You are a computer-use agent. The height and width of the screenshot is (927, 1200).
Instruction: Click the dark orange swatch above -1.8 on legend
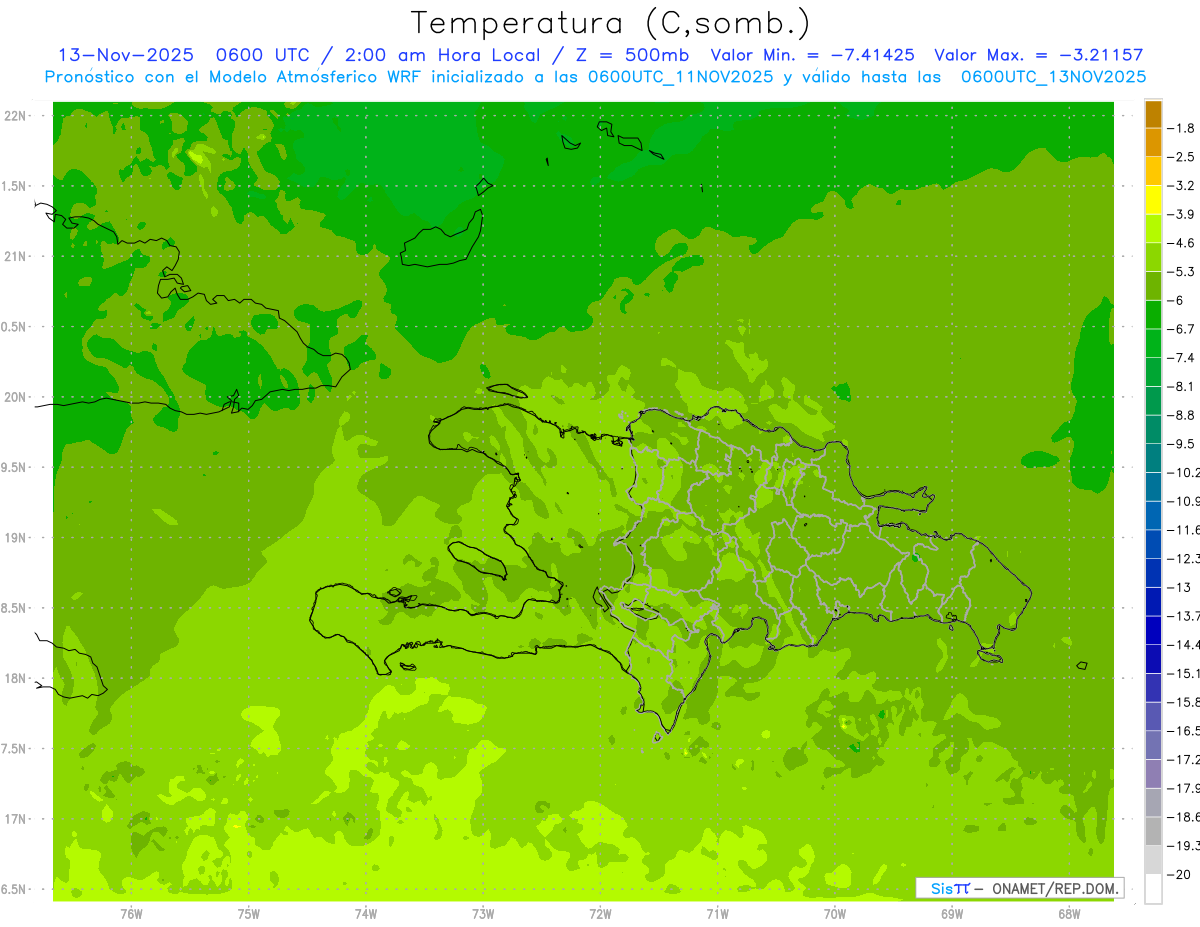(x=1153, y=114)
